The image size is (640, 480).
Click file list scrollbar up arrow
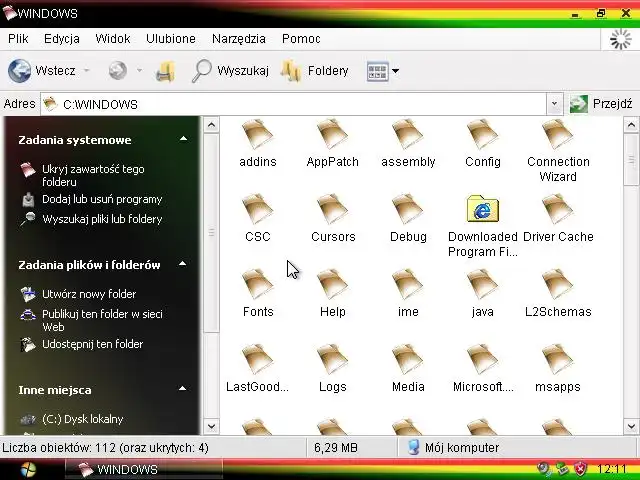(631, 124)
